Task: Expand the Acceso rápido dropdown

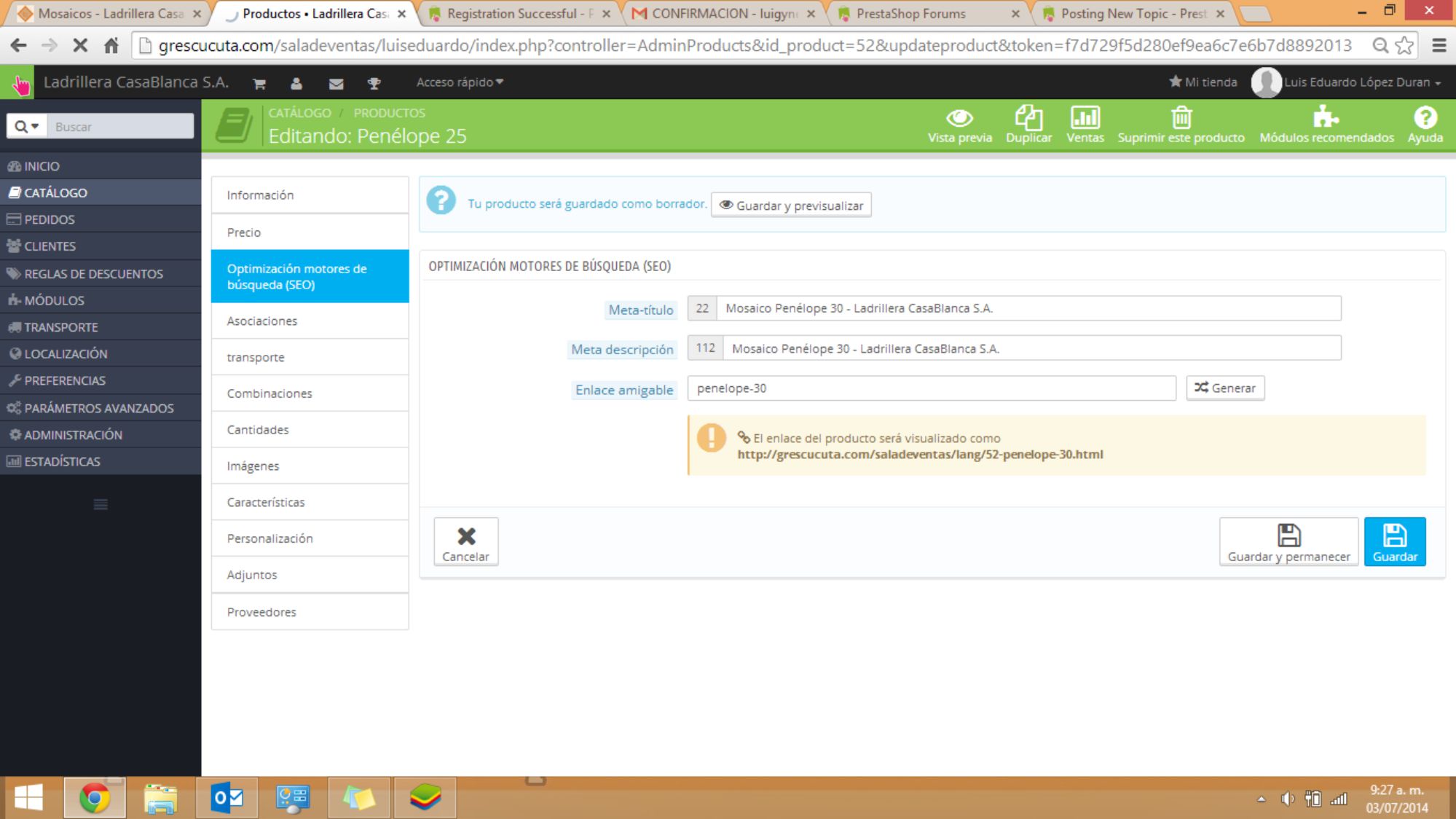Action: [460, 82]
